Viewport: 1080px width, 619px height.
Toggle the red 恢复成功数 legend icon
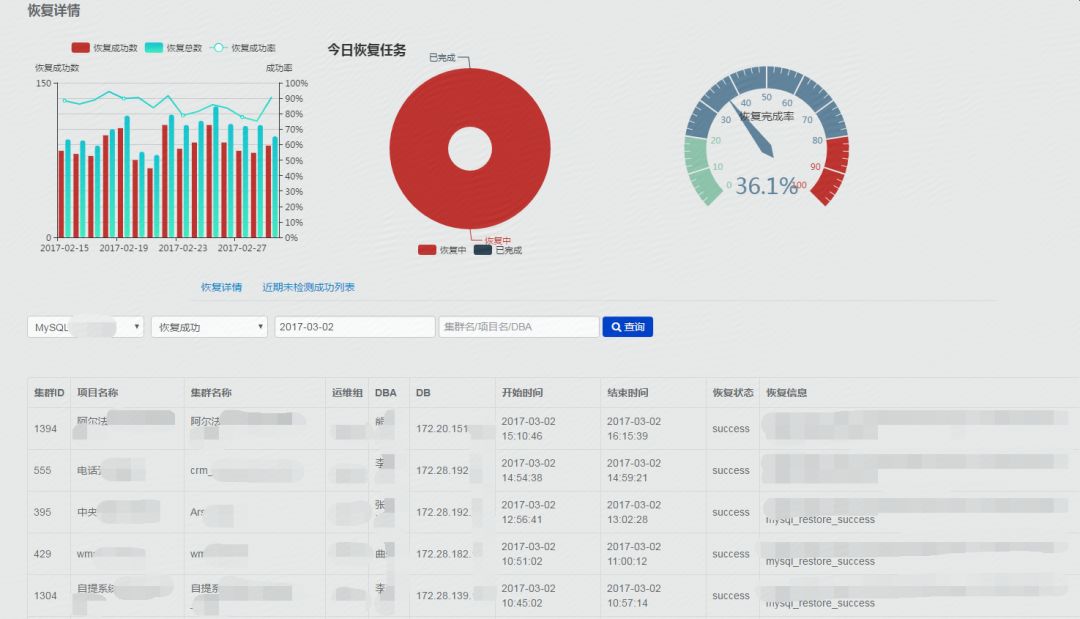point(80,47)
